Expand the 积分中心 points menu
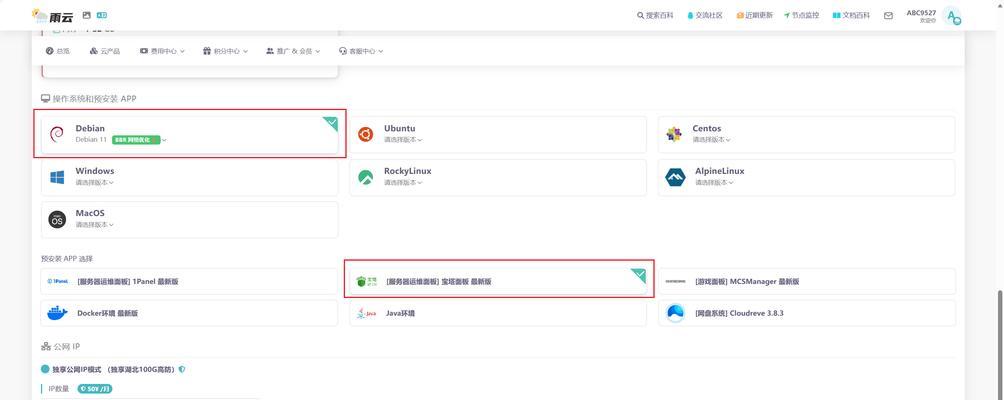The height and width of the screenshot is (400, 1004). click(225, 51)
